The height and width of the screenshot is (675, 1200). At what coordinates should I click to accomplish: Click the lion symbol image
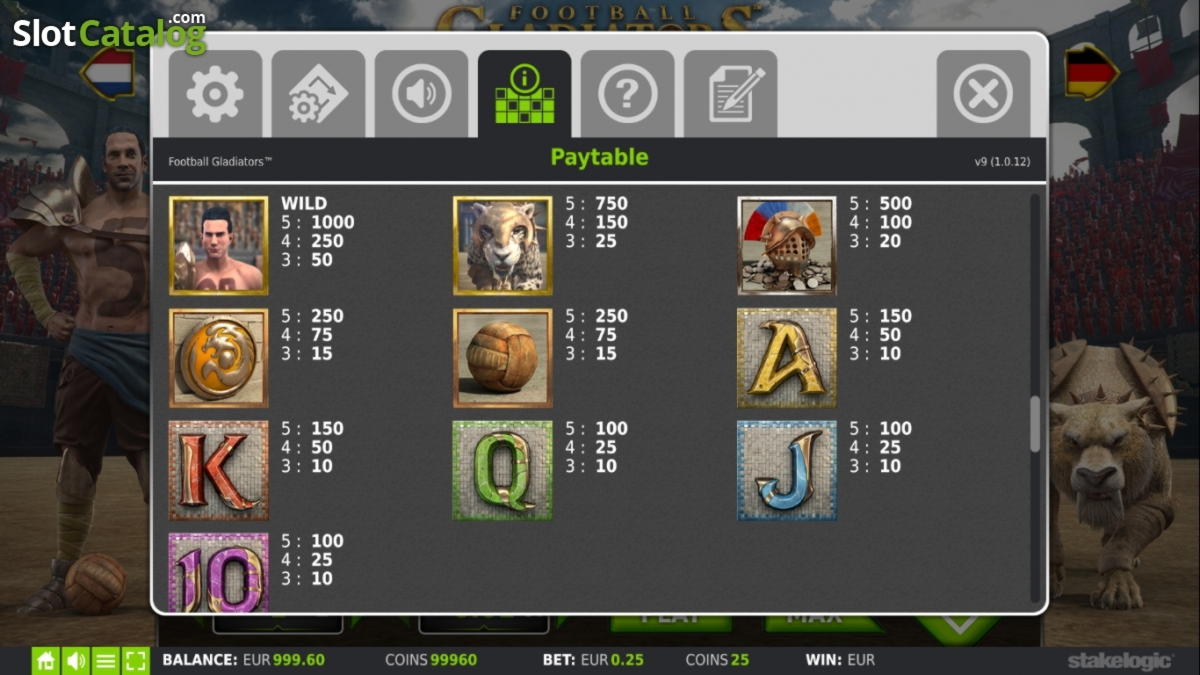(503, 246)
